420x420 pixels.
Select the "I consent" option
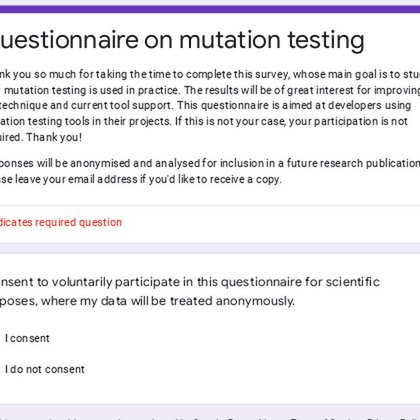pyautogui.click(x=27, y=338)
